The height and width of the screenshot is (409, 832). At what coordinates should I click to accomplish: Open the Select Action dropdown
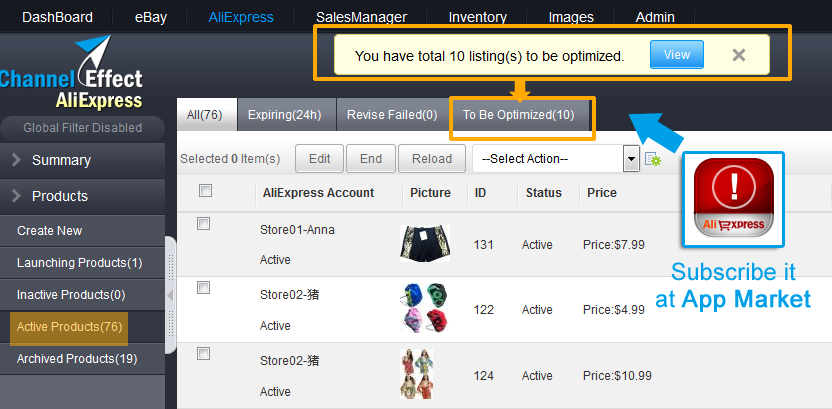click(556, 159)
